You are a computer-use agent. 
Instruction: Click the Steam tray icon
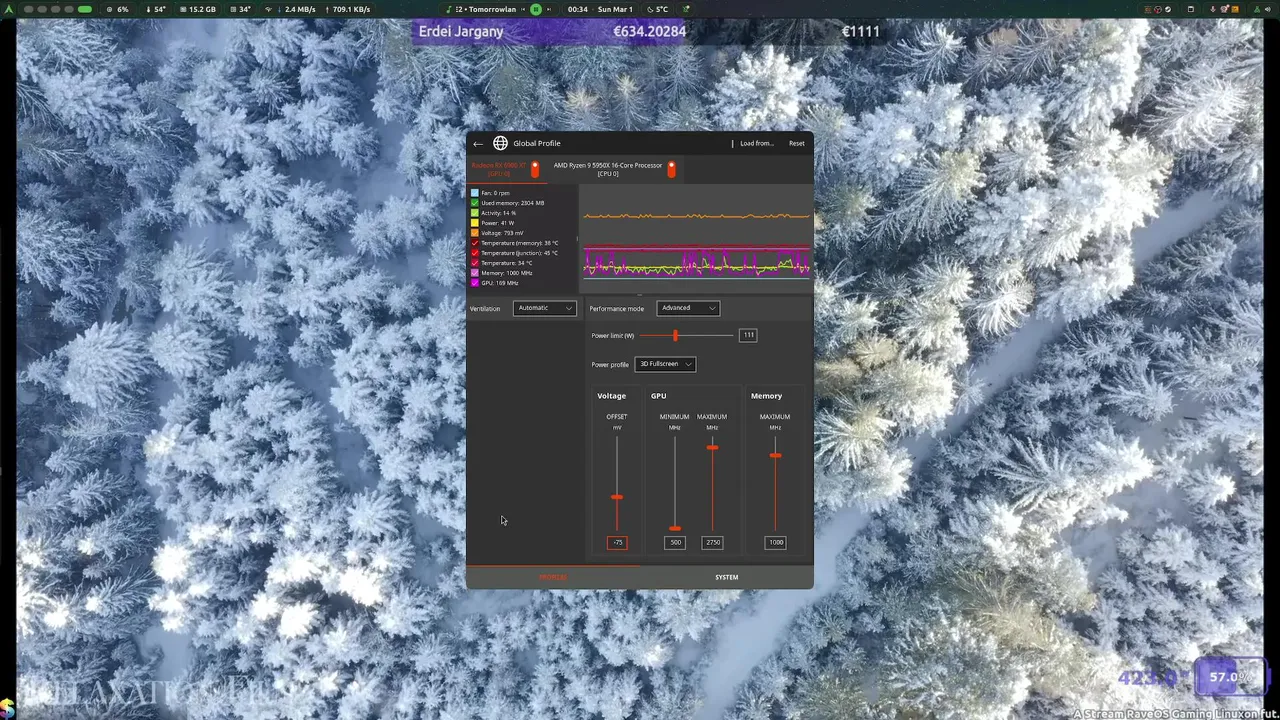(1168, 9)
